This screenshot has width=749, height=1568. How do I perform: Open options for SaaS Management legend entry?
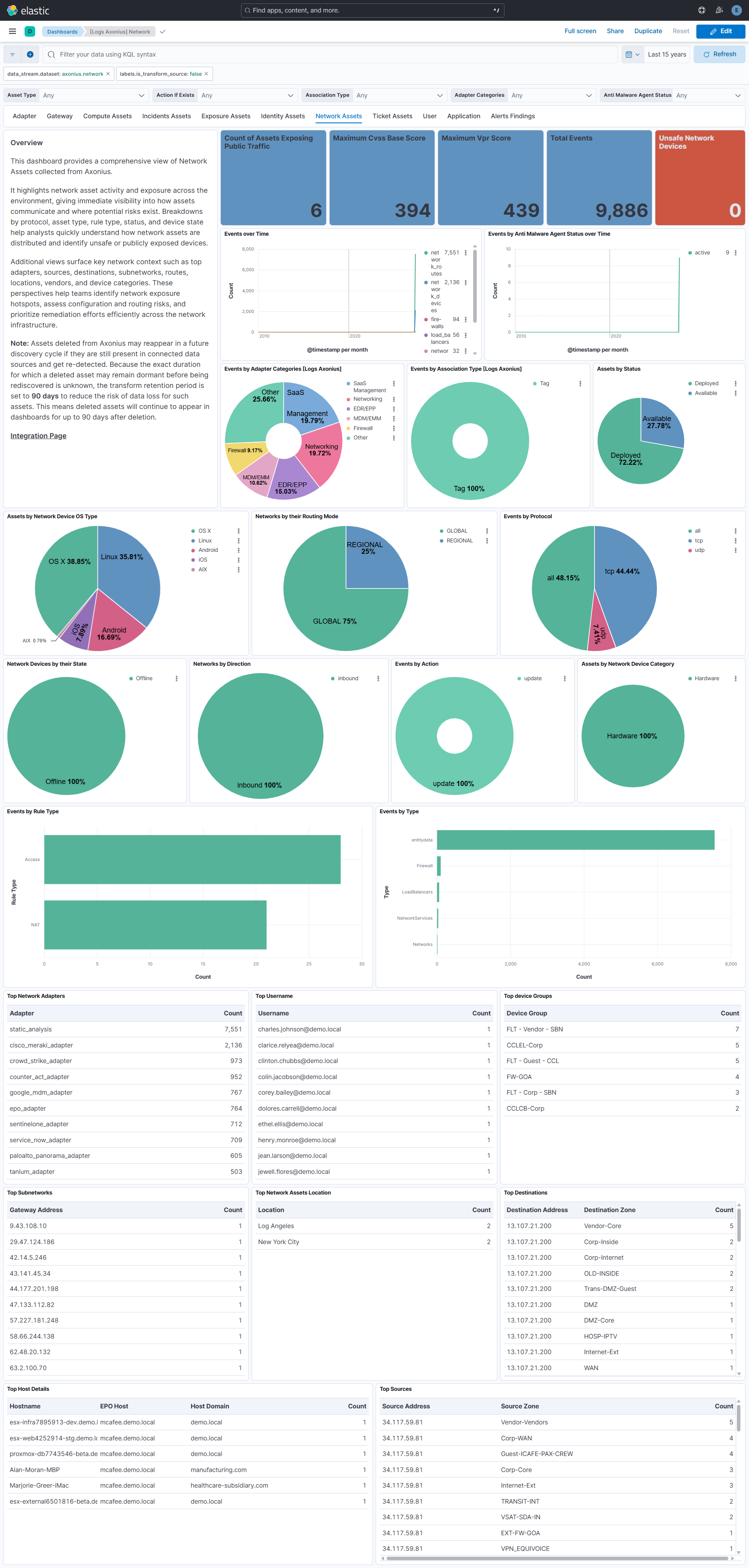(394, 384)
